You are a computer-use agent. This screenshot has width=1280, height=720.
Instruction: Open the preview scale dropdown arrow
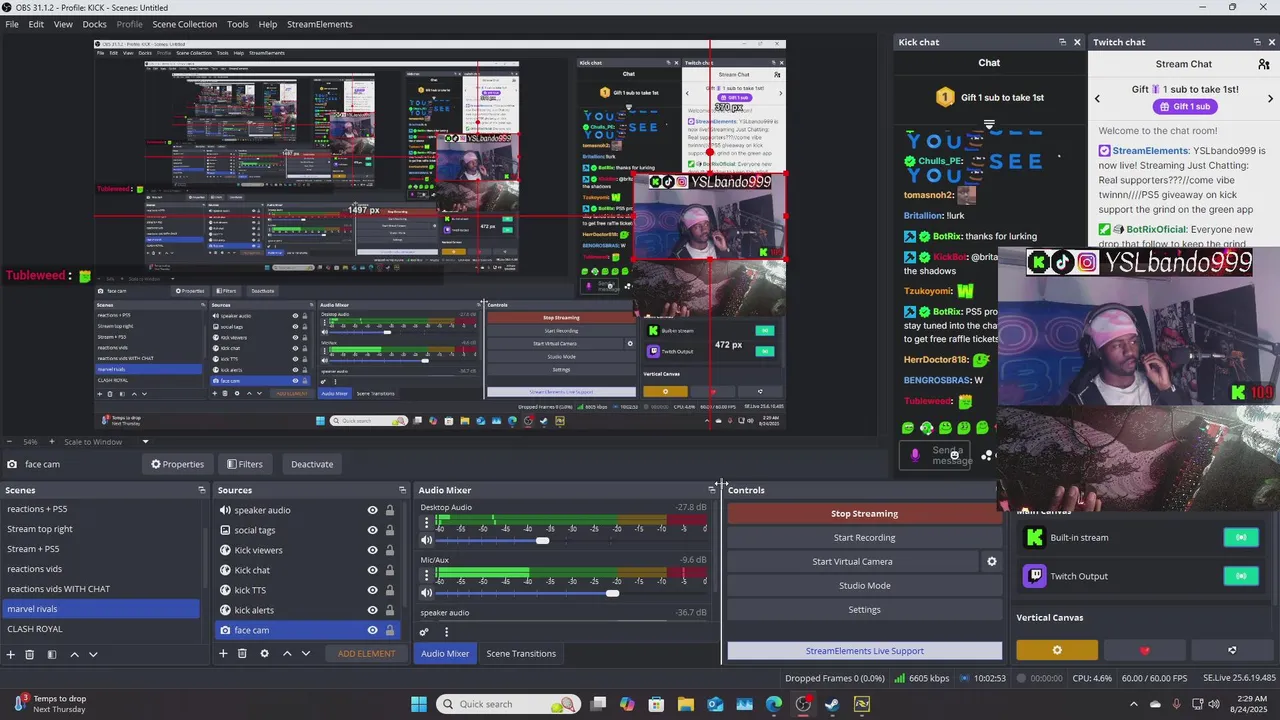point(145,442)
